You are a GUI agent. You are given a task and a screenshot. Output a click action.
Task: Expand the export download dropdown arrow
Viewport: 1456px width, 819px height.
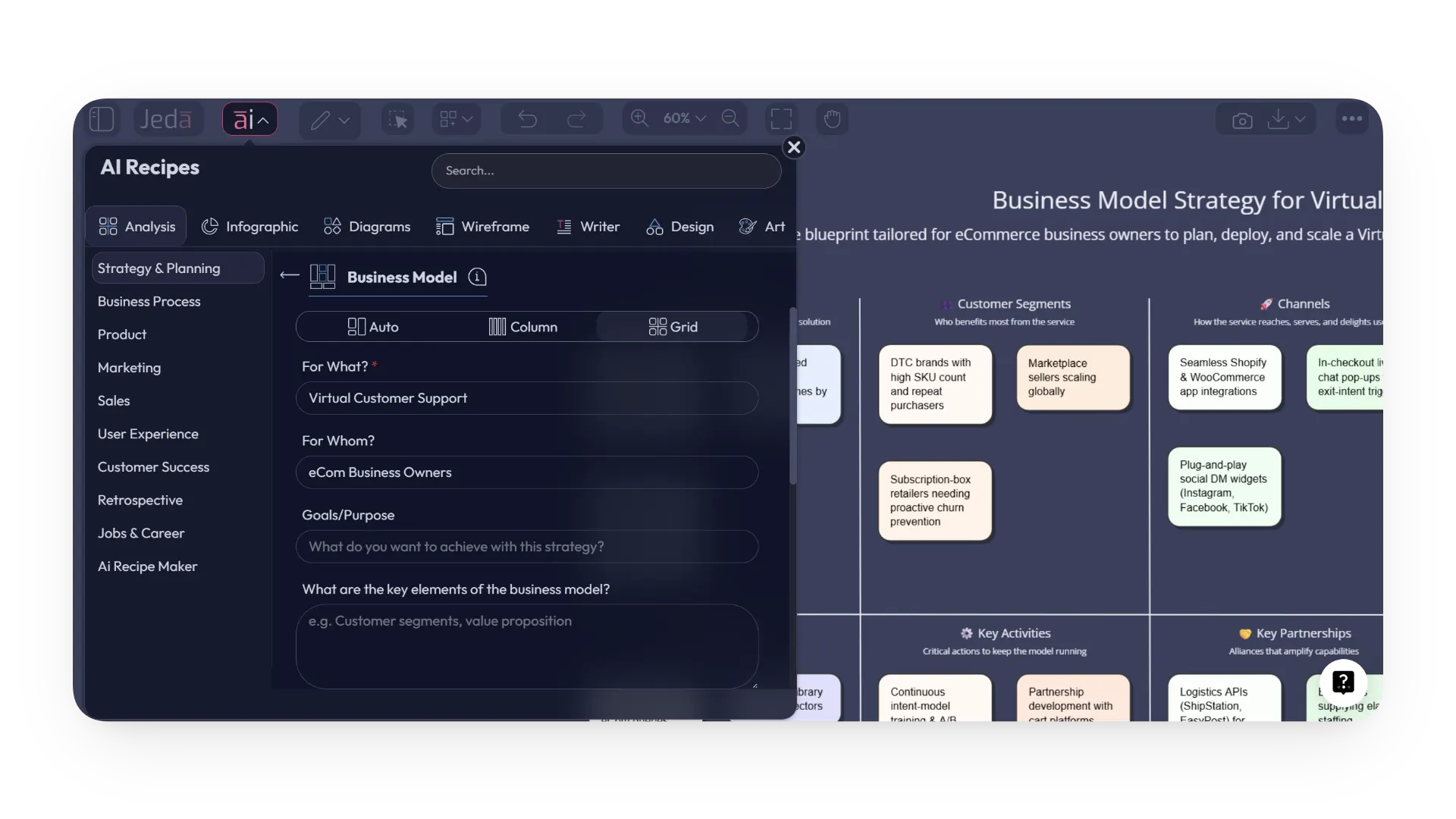[1300, 119]
